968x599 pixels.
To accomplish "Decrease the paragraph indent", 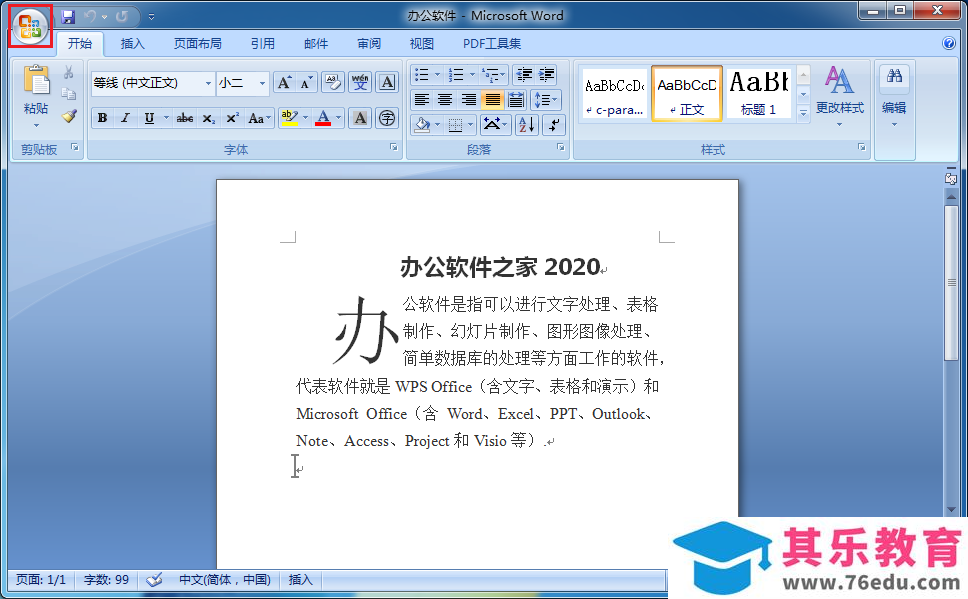I will pos(524,75).
